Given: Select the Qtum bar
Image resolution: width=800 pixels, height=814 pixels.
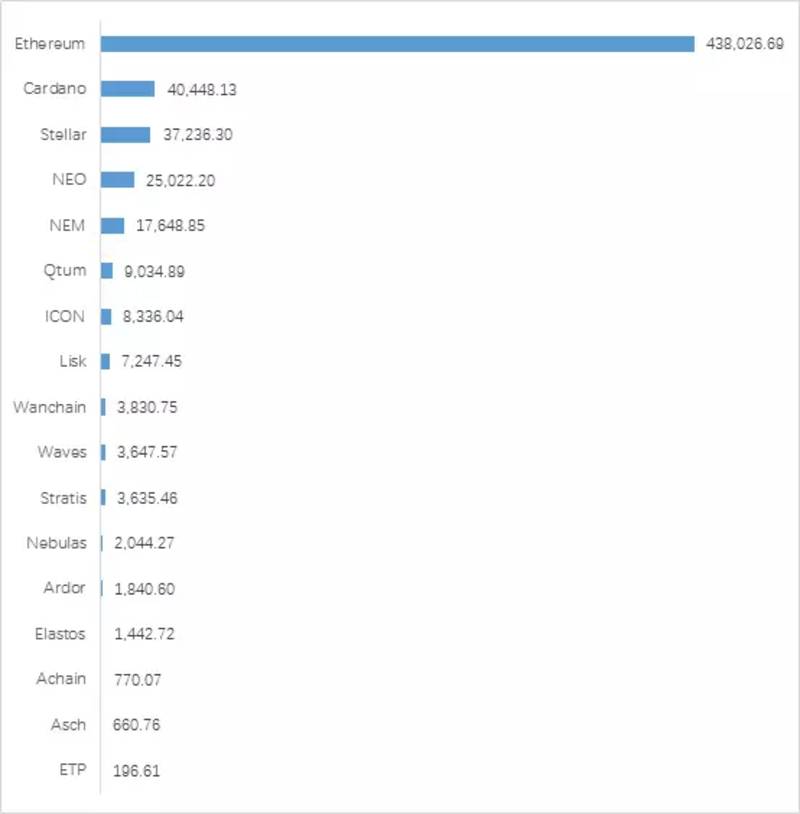Looking at the screenshot, I should [107, 270].
